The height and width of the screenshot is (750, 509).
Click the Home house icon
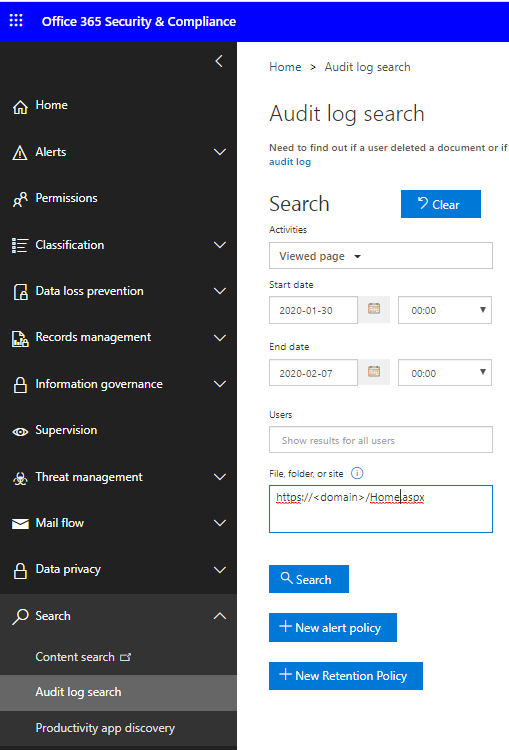click(x=20, y=107)
